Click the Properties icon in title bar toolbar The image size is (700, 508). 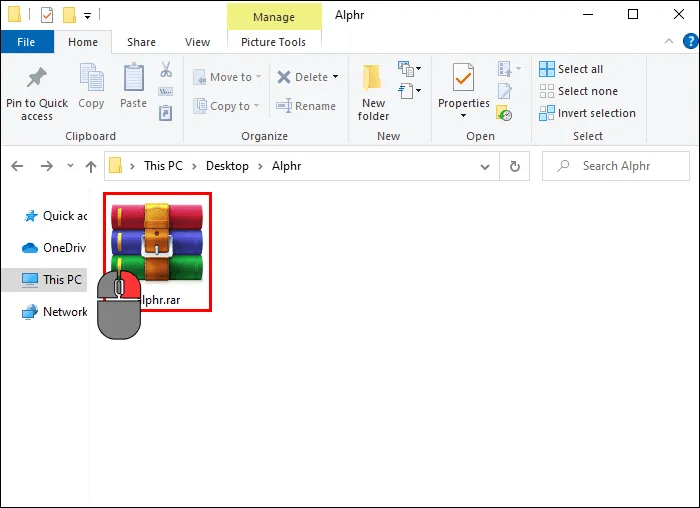click(x=47, y=15)
